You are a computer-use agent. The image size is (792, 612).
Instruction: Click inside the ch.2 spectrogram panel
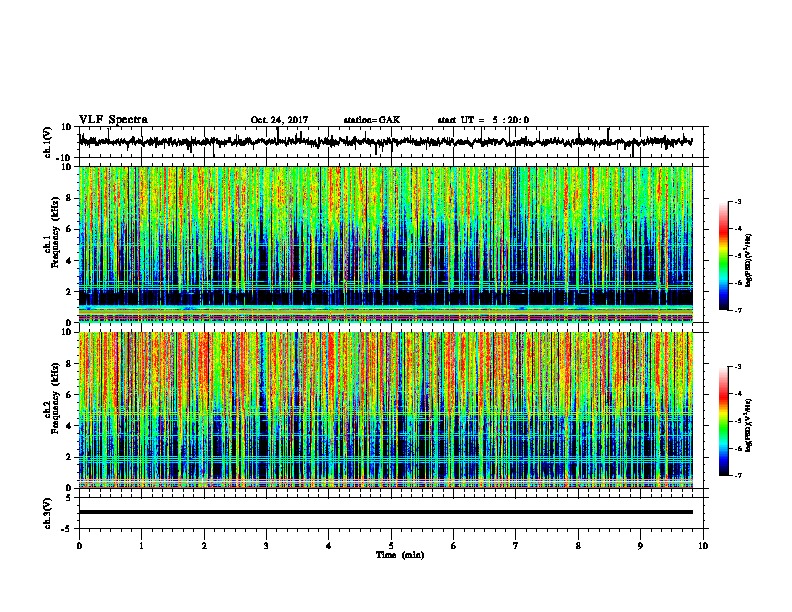click(x=385, y=410)
